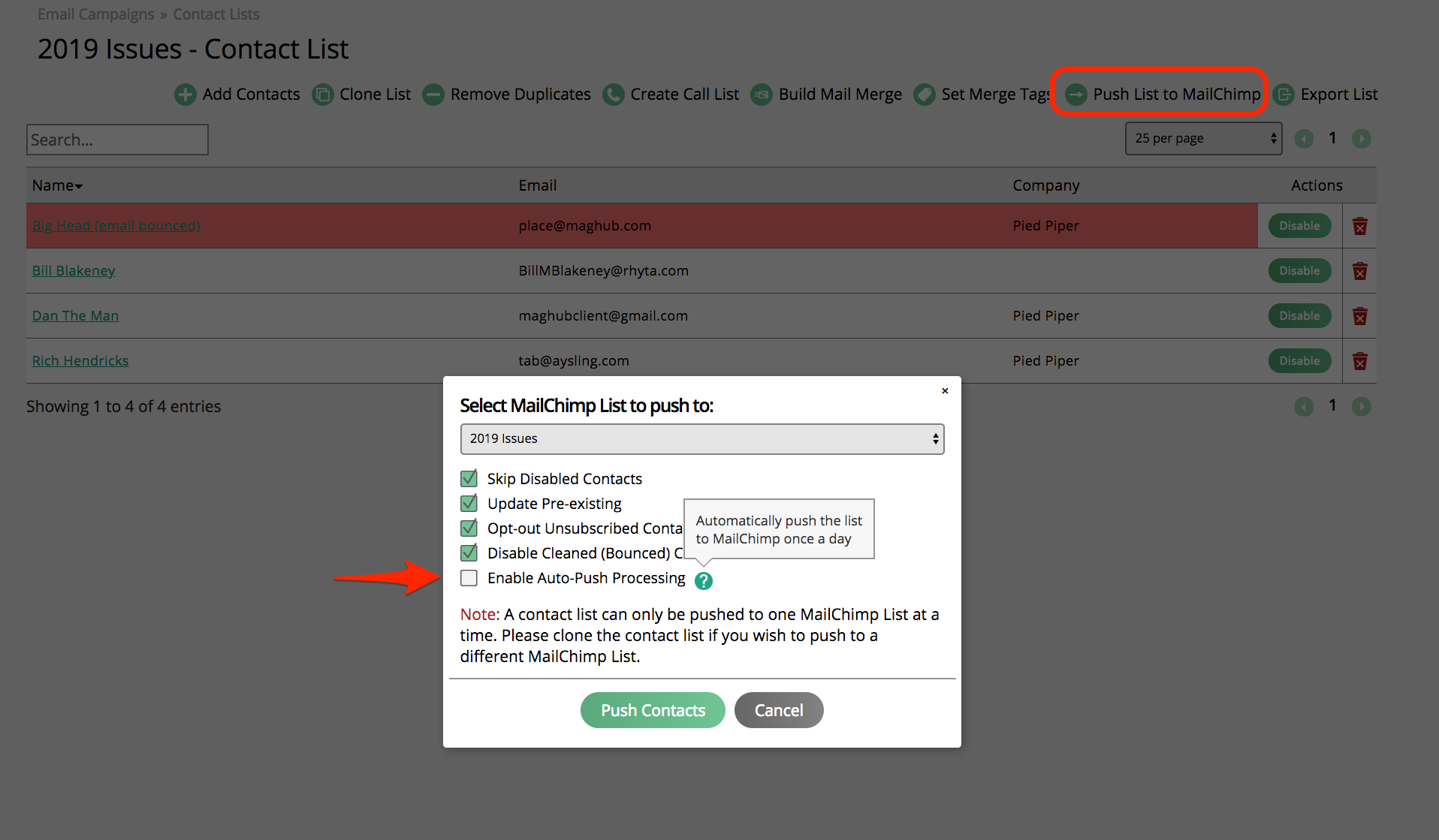1439x840 pixels.
Task: Click Add Contacts label
Action: pos(252,95)
